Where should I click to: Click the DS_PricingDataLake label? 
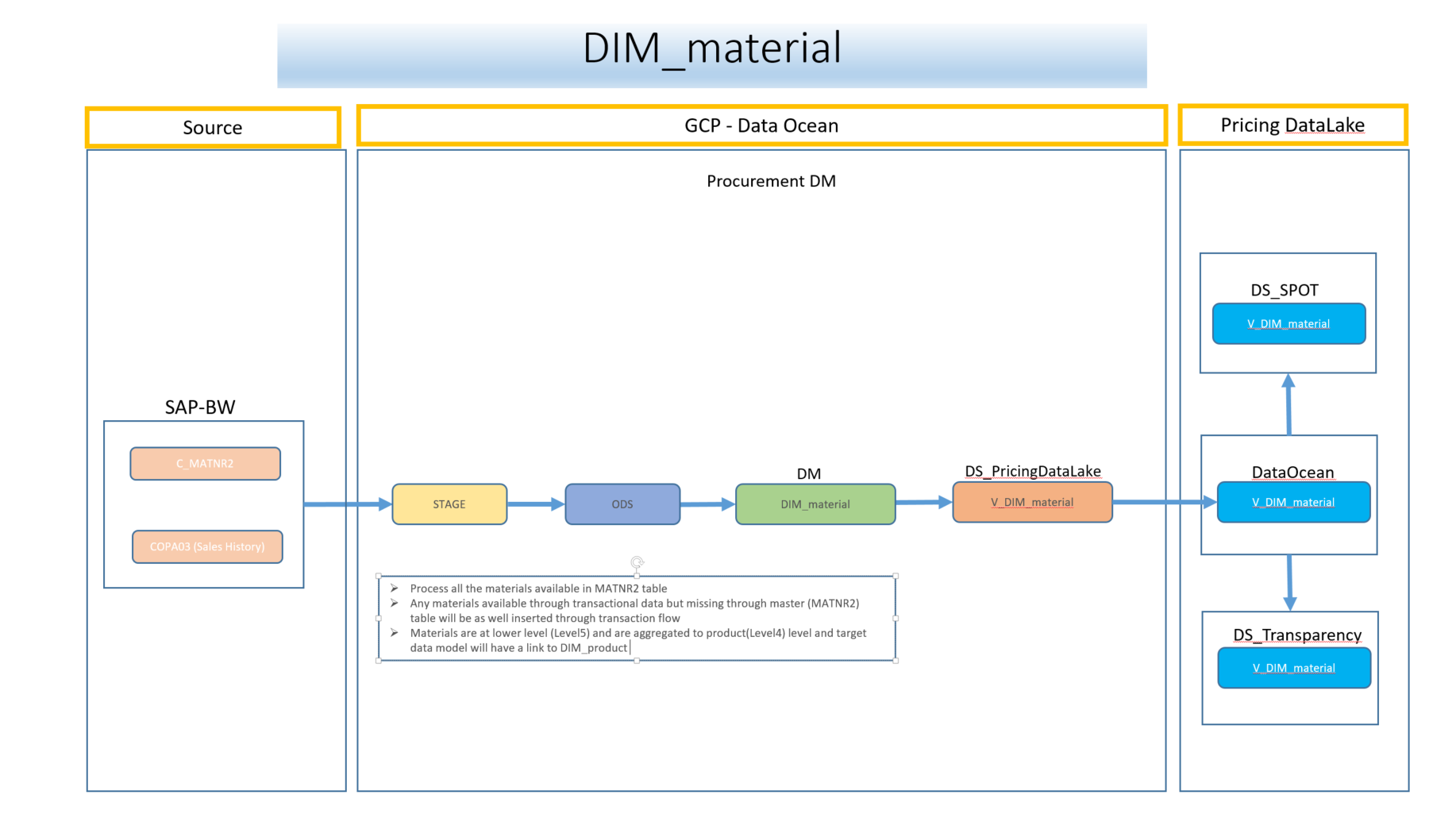point(1032,472)
